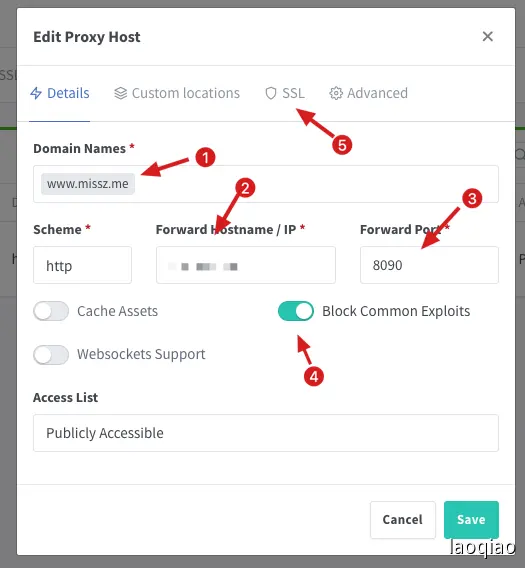Click the www.missz.me domain tag
Image resolution: width=525 pixels, height=568 pixels.
pos(88,184)
